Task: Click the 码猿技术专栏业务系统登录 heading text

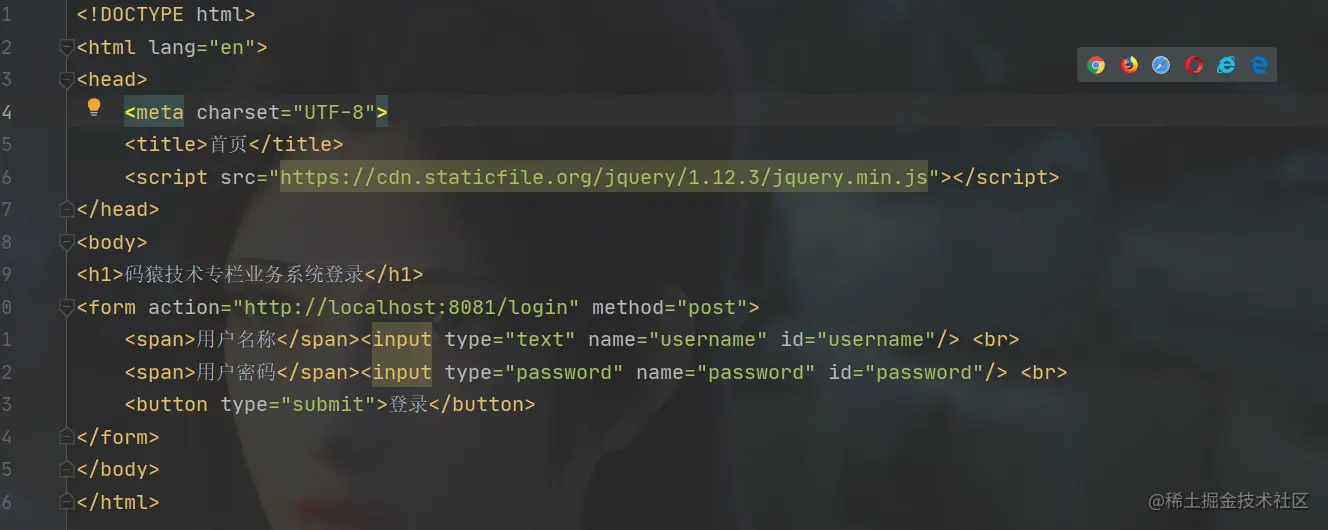Action: (x=244, y=274)
